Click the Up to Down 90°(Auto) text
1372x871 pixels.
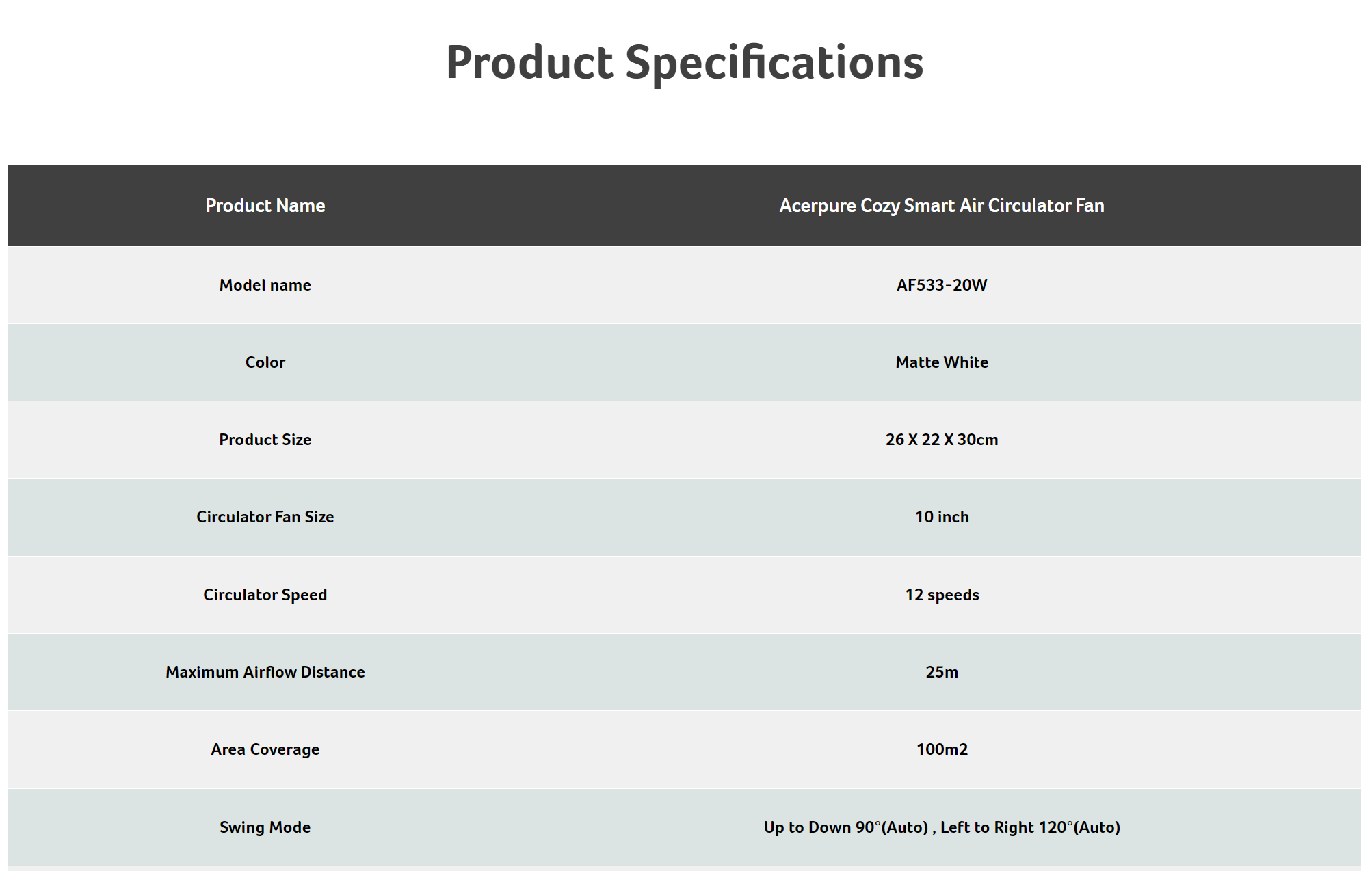[x=846, y=827]
